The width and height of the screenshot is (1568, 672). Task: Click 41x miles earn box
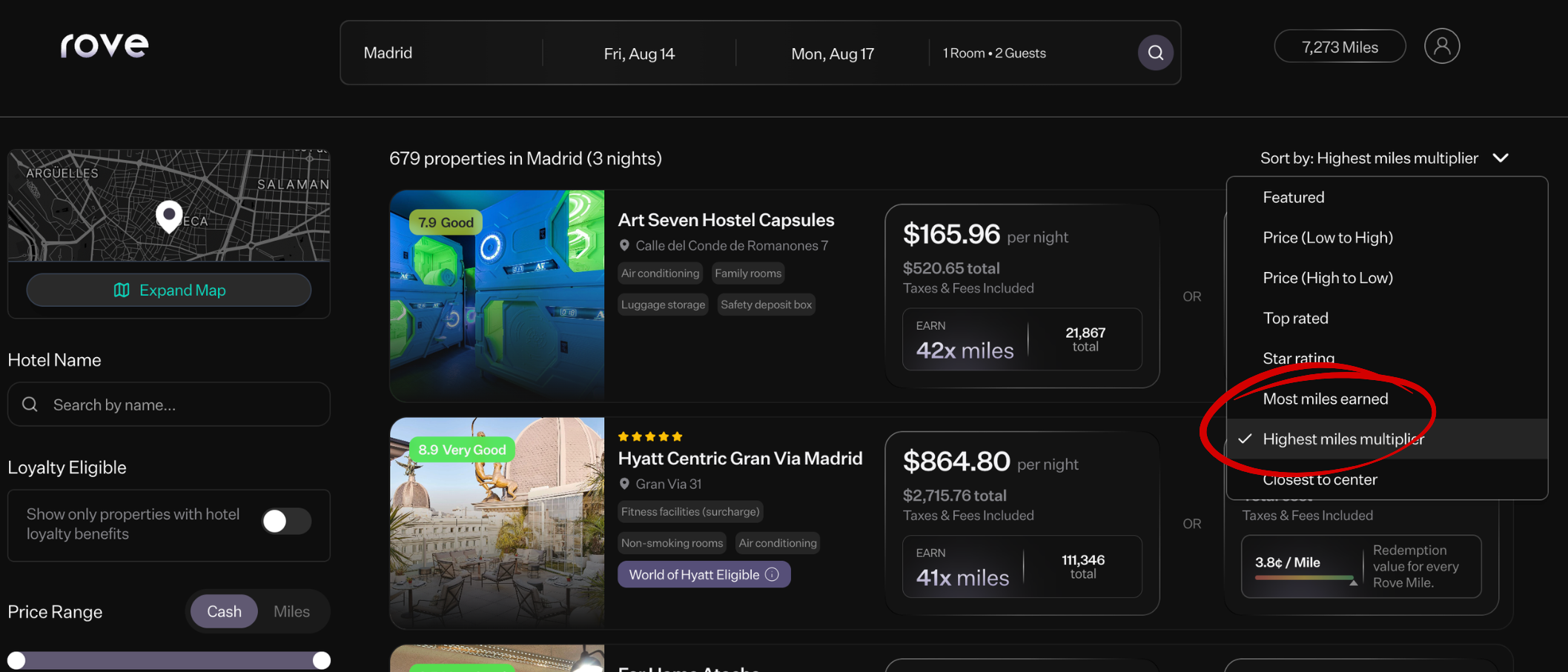coord(1022,567)
